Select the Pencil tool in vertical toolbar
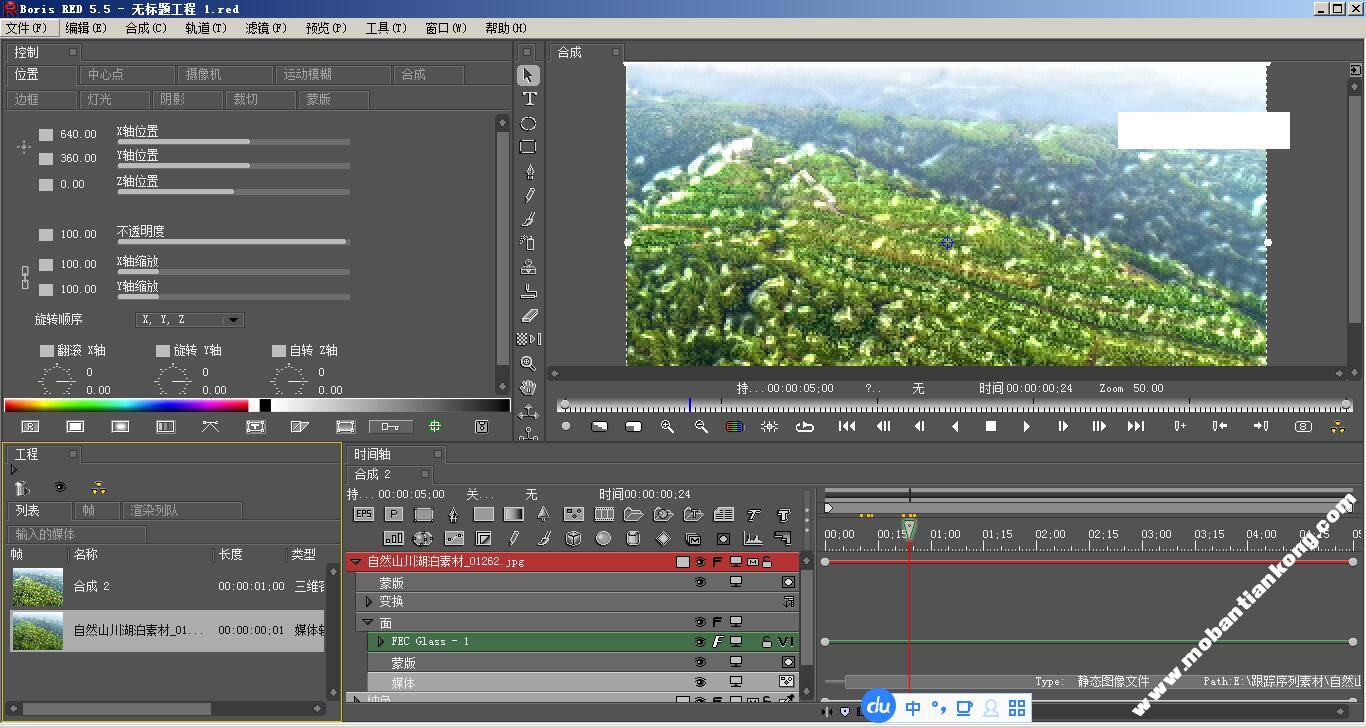 [x=529, y=195]
